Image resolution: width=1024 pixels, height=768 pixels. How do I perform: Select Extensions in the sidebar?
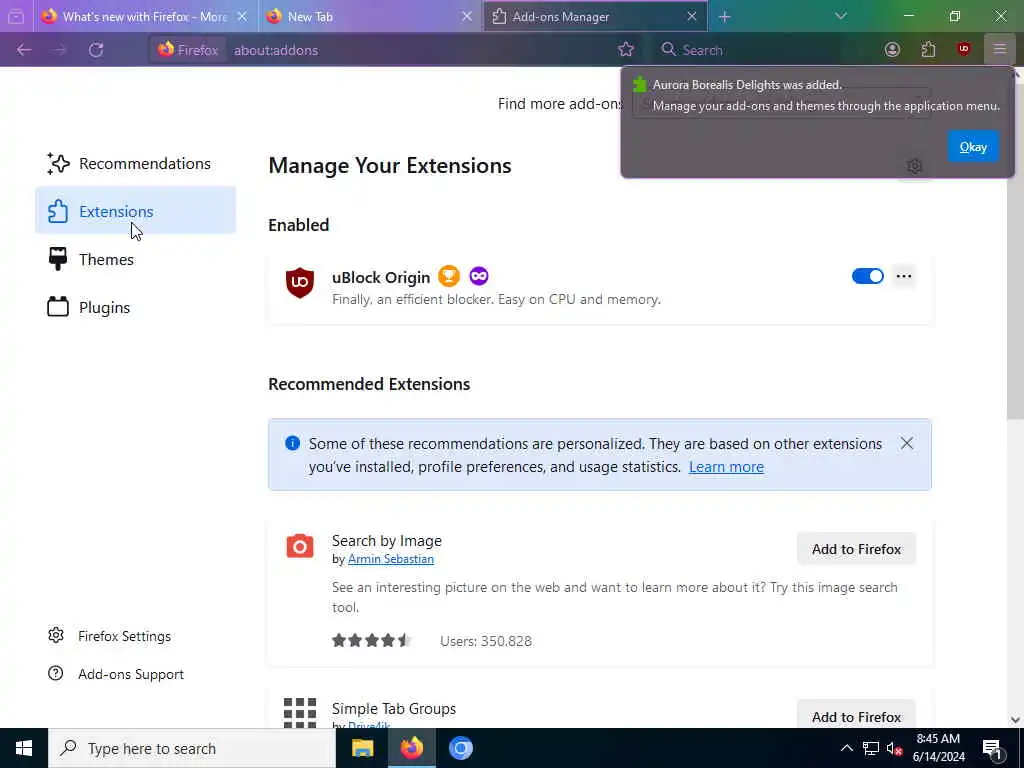[135, 211]
